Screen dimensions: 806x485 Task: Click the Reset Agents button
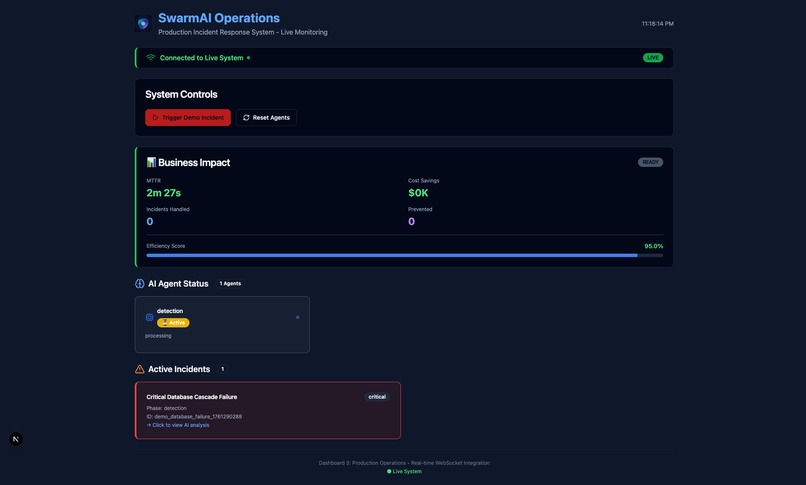click(x=266, y=118)
